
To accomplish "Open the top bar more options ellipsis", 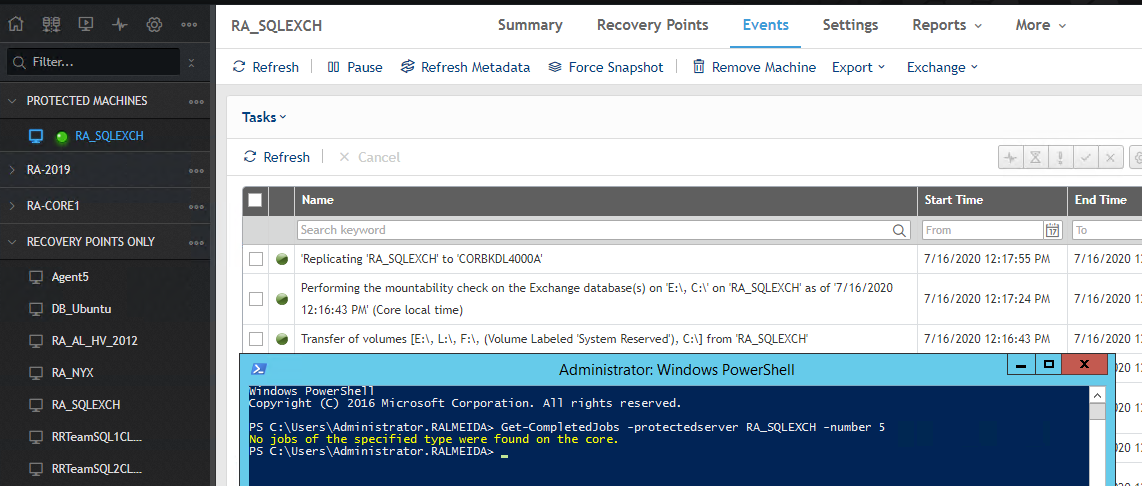I will coord(189,25).
